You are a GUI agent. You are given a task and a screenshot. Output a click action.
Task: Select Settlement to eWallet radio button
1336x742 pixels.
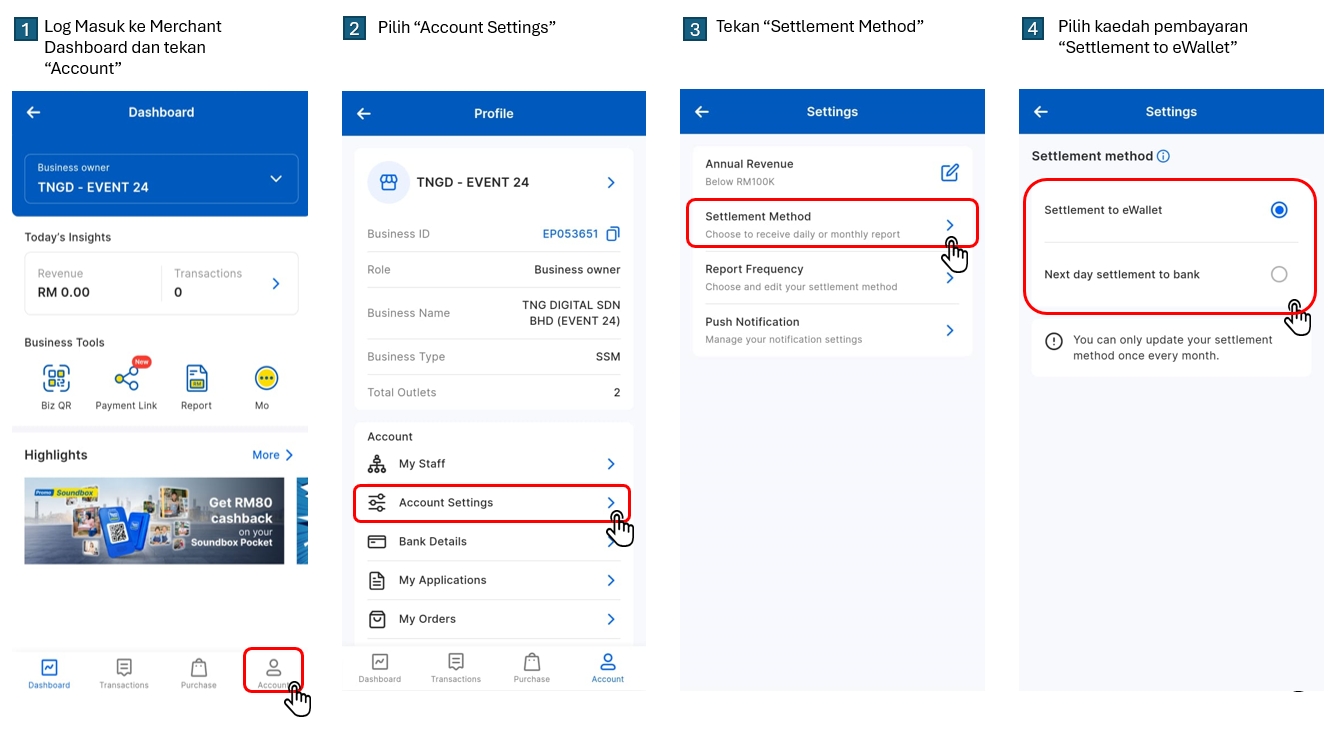[1279, 210]
